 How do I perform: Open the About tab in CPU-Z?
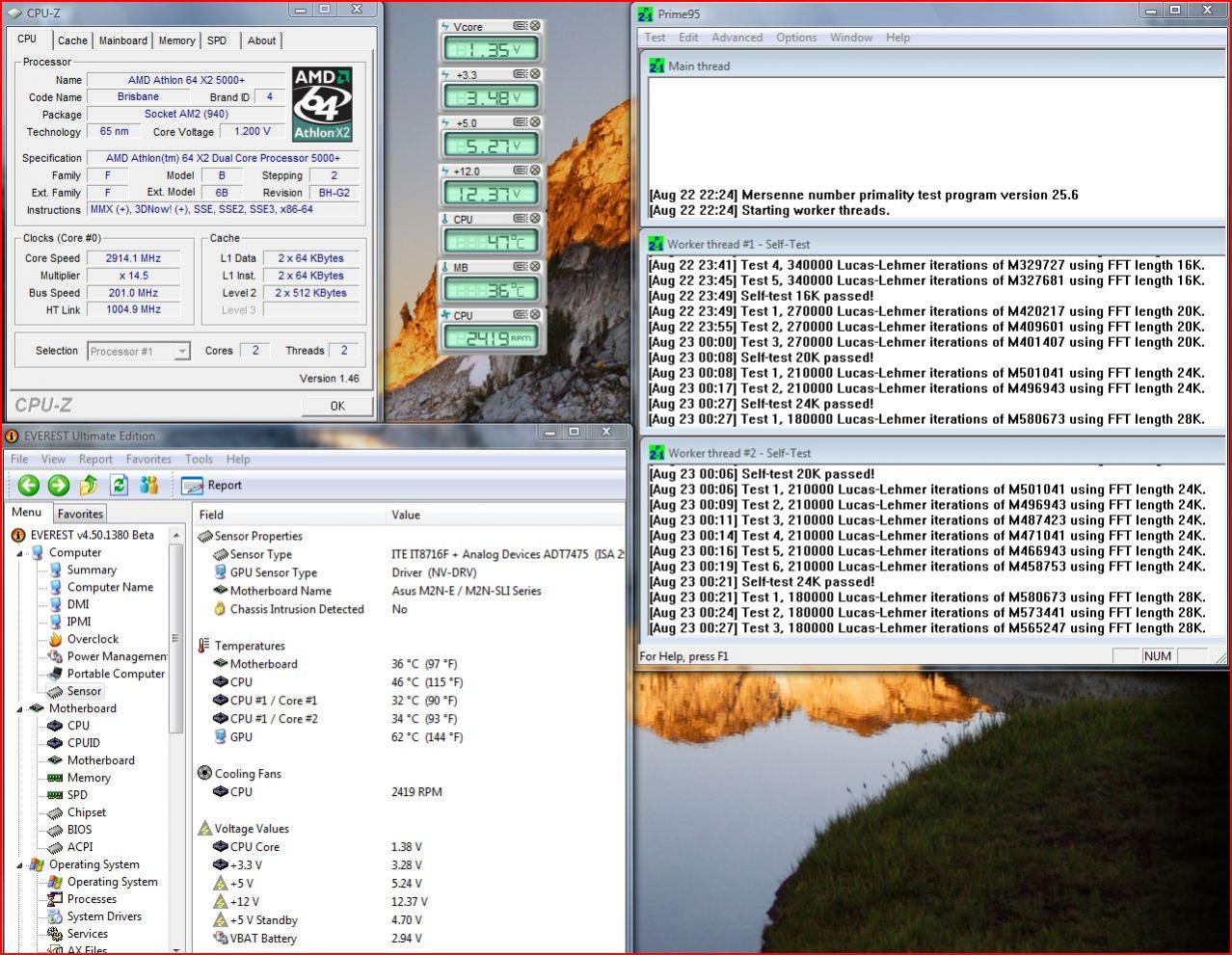[261, 40]
